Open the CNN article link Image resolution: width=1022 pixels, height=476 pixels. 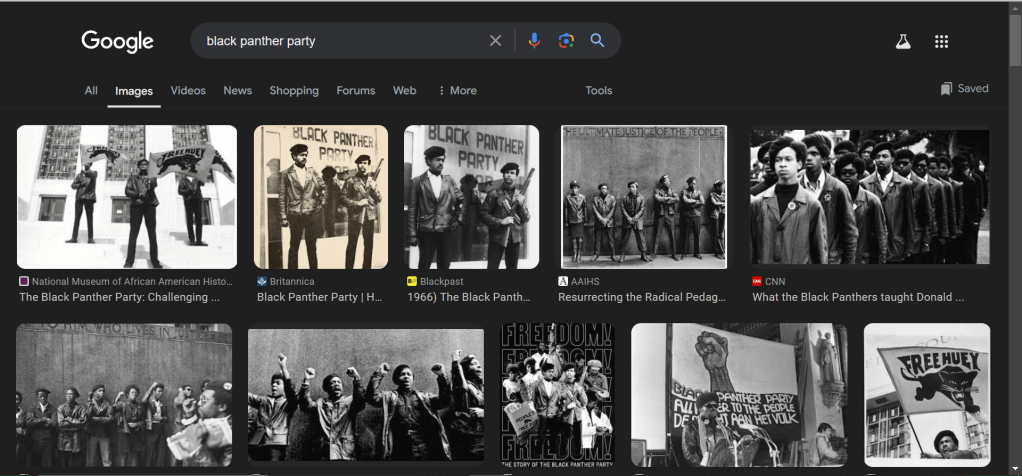(x=857, y=297)
